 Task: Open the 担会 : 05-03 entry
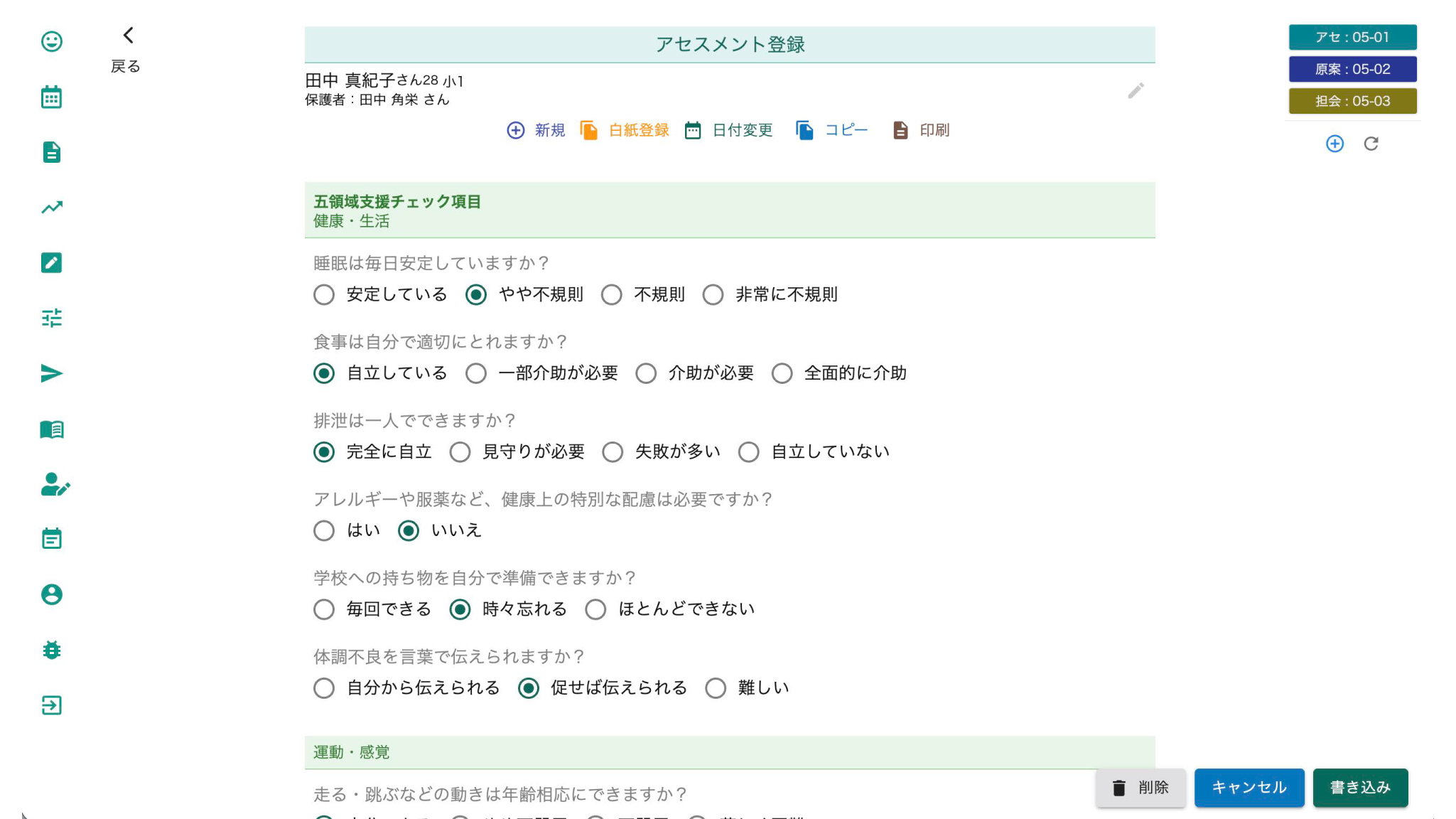coord(1352,101)
